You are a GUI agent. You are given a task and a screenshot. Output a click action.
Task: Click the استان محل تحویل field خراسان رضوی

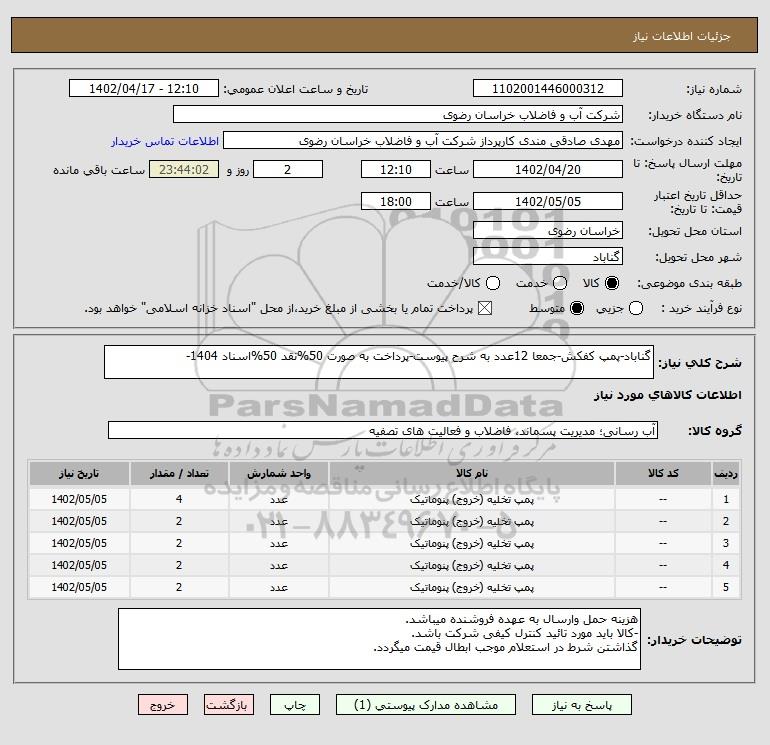tap(548, 230)
